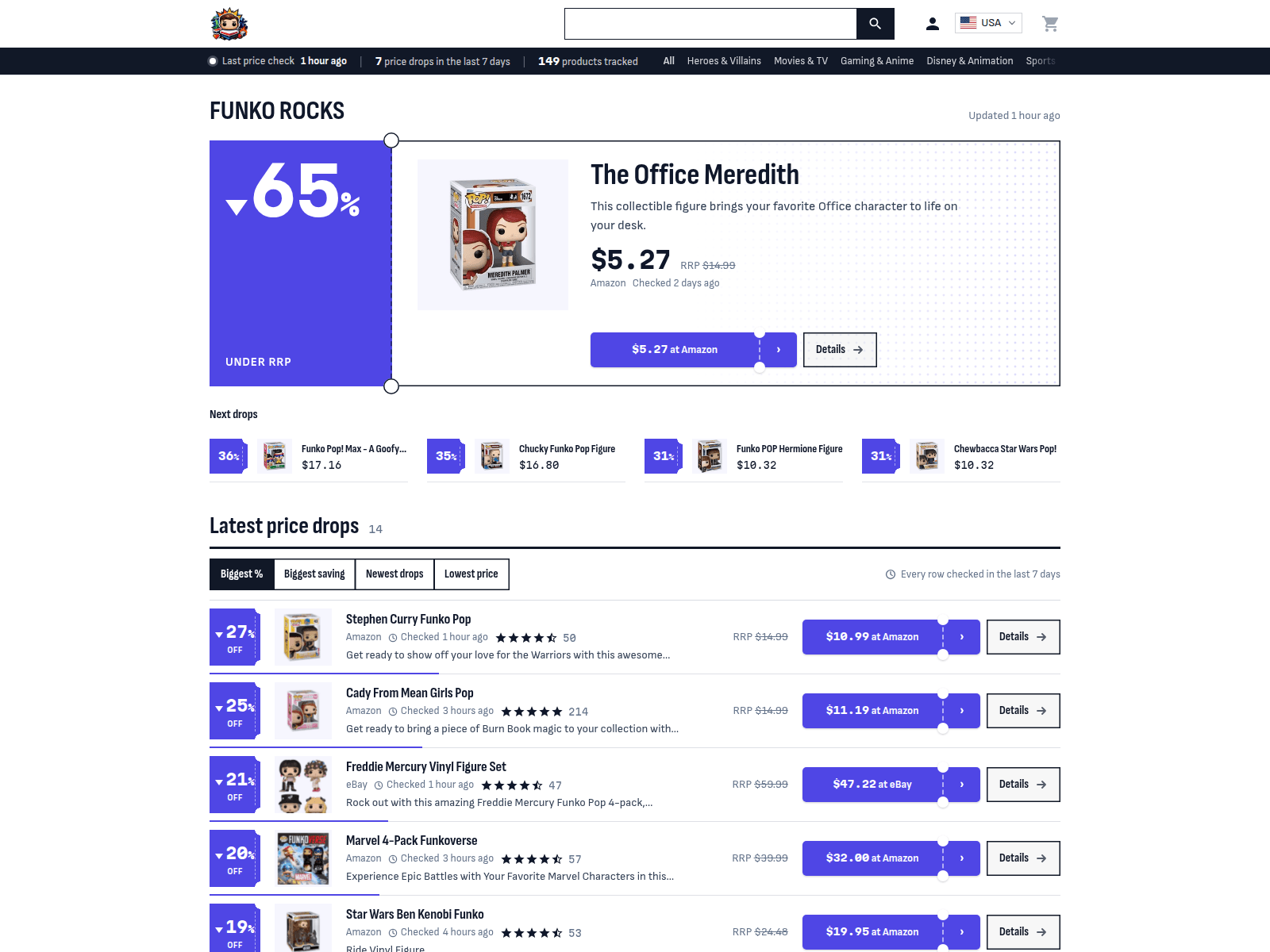The width and height of the screenshot is (1270, 952).
Task: Sort the list by Lowest price
Action: pos(471,574)
